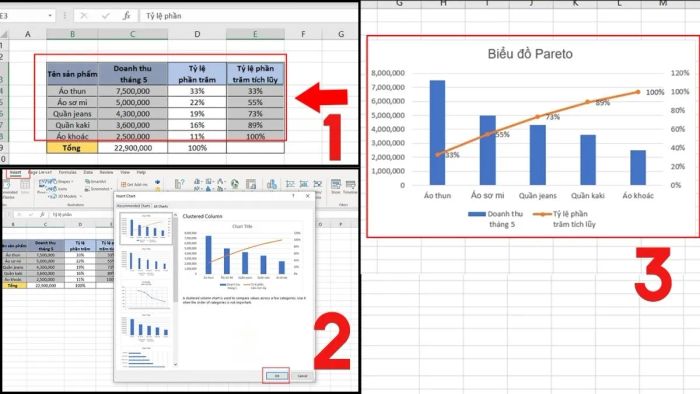The height and width of the screenshot is (394, 700).
Task: Click the Slicer filter icon
Action: 336,186
